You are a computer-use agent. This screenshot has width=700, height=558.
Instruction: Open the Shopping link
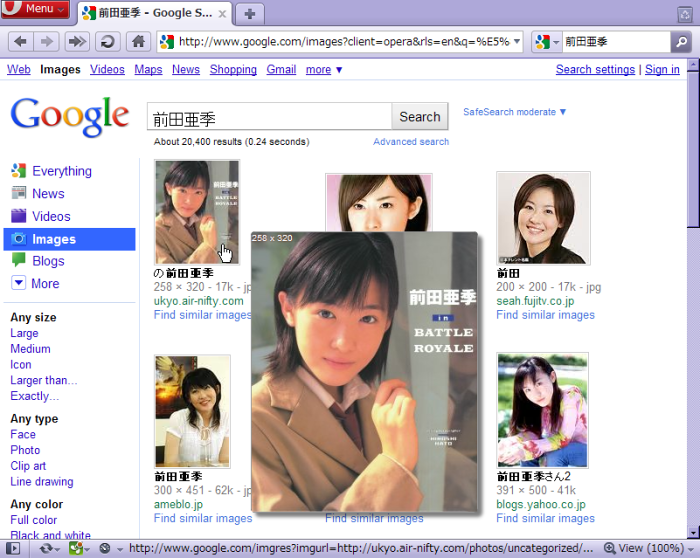pyautogui.click(x=233, y=70)
